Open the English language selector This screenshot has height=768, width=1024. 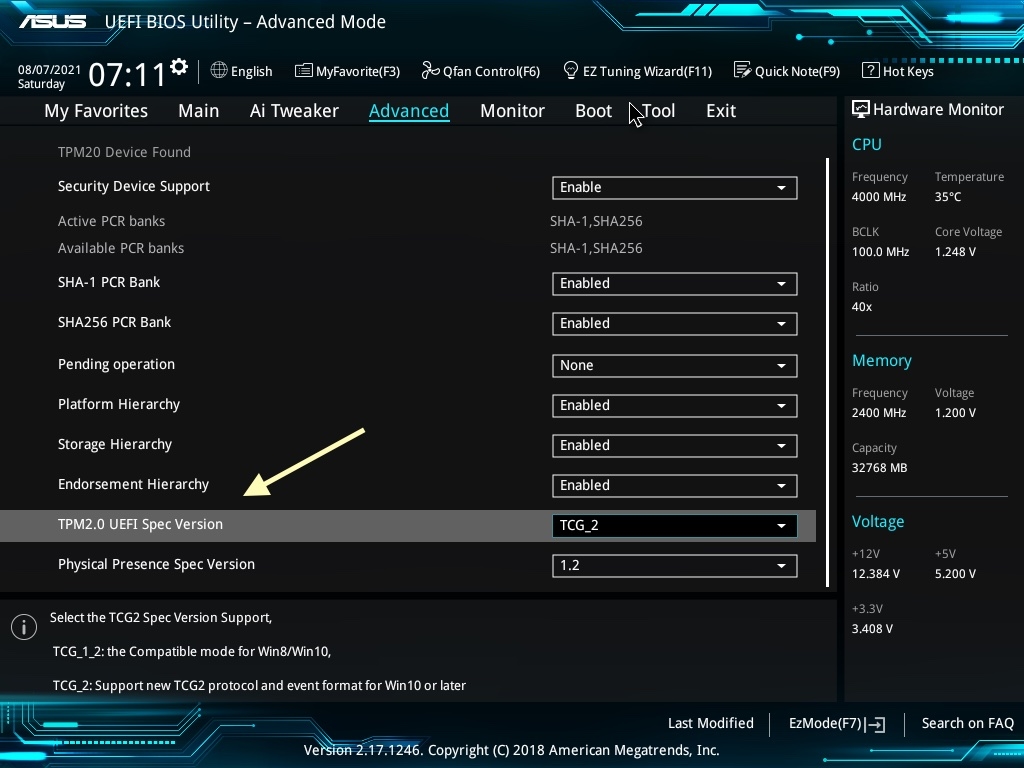tap(241, 71)
